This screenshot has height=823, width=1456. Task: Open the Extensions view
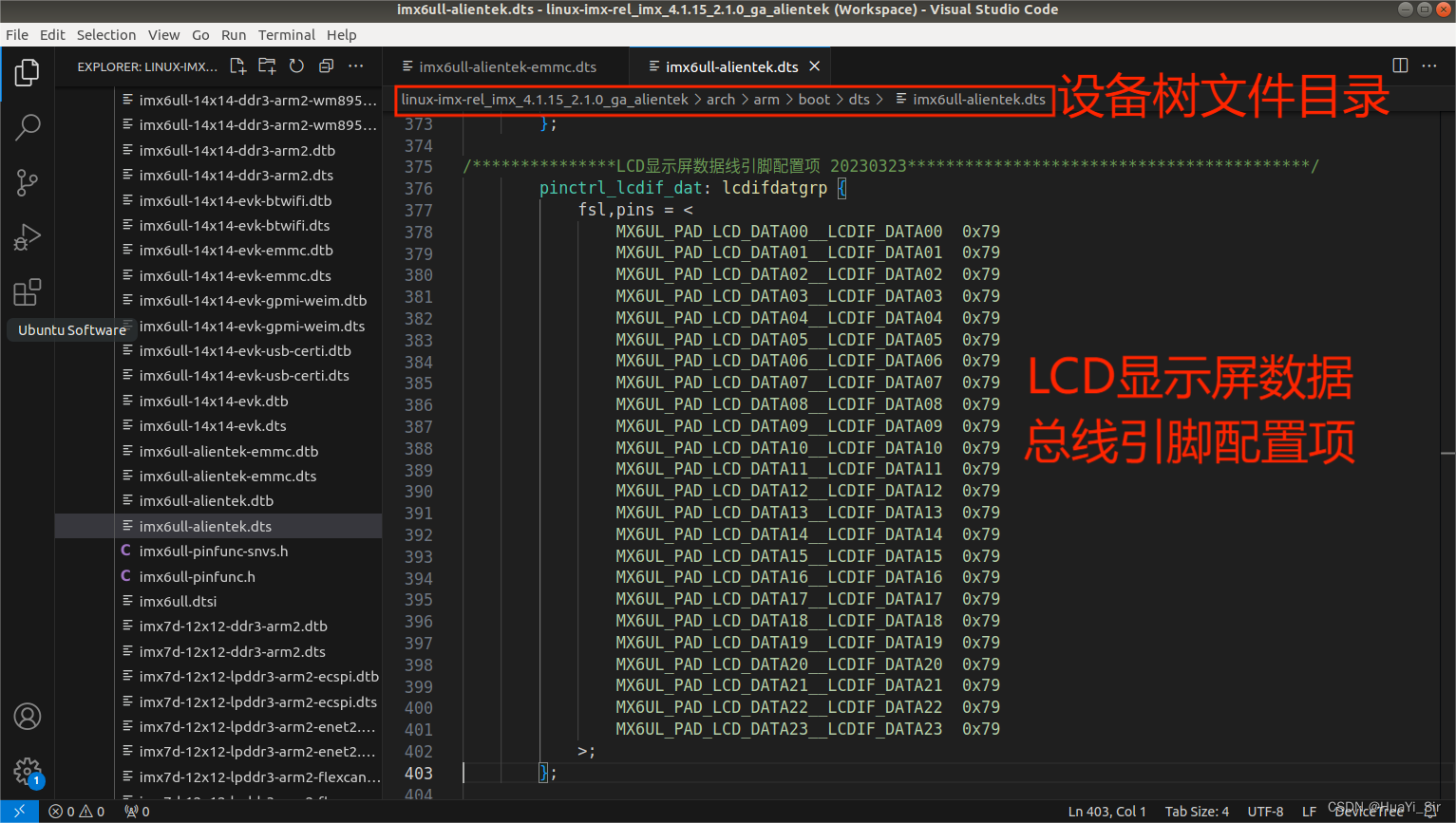click(x=27, y=291)
